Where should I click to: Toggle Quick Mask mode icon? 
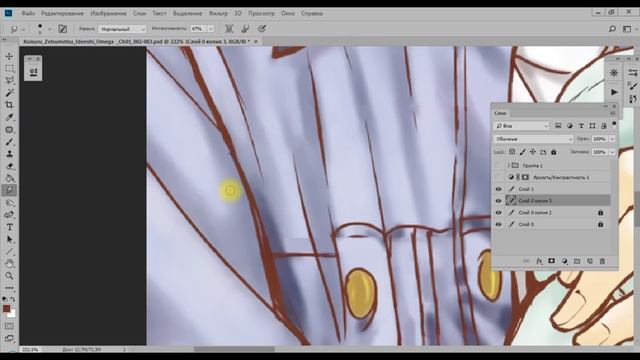point(9,327)
